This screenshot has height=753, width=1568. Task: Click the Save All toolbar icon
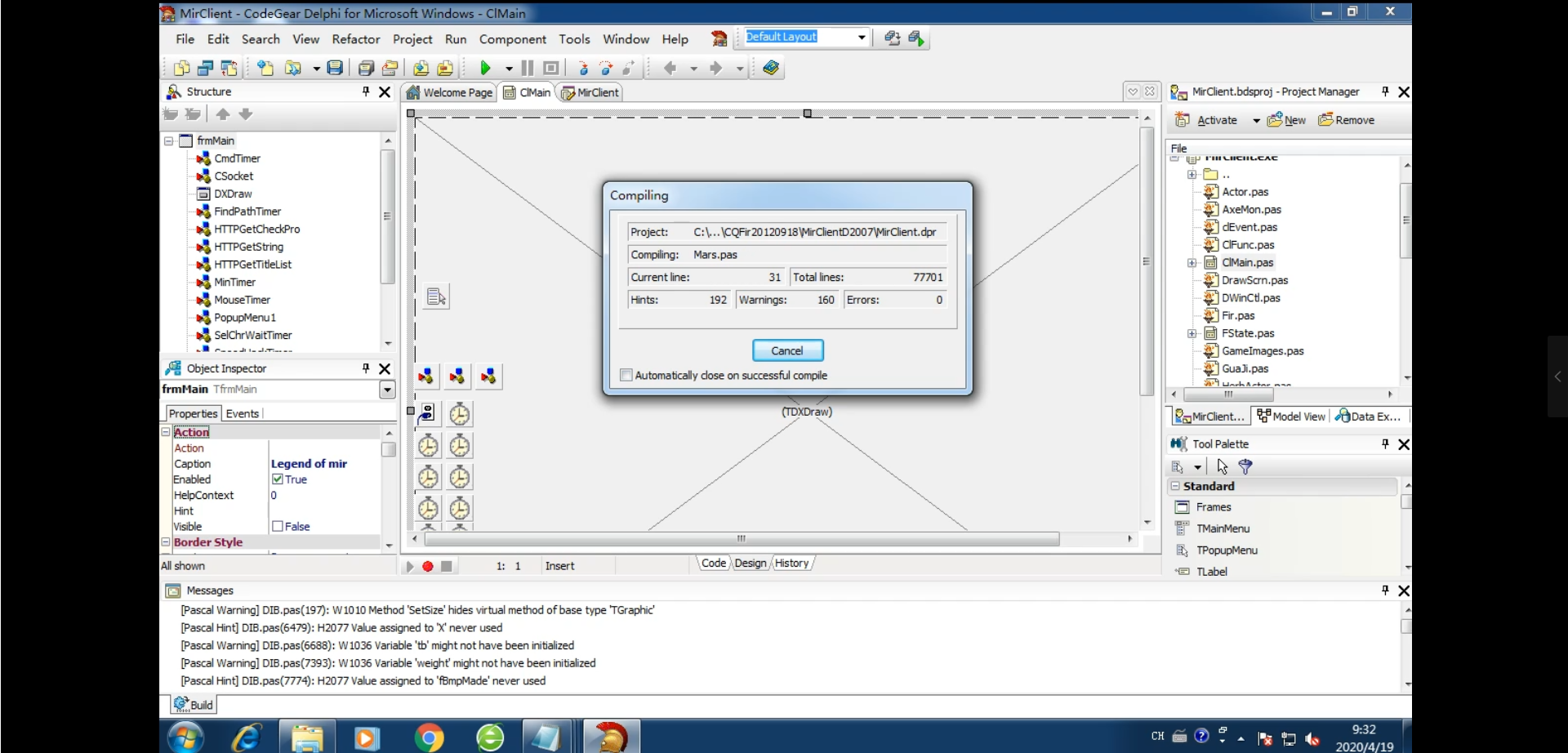tap(366, 68)
